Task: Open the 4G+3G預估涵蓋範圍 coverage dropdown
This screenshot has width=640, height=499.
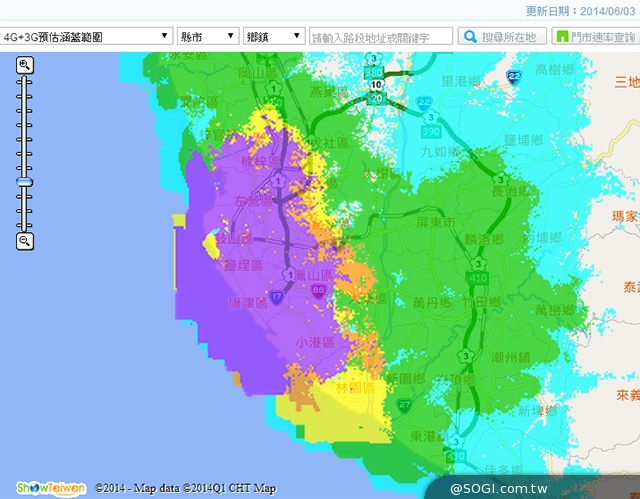Action: coord(87,36)
